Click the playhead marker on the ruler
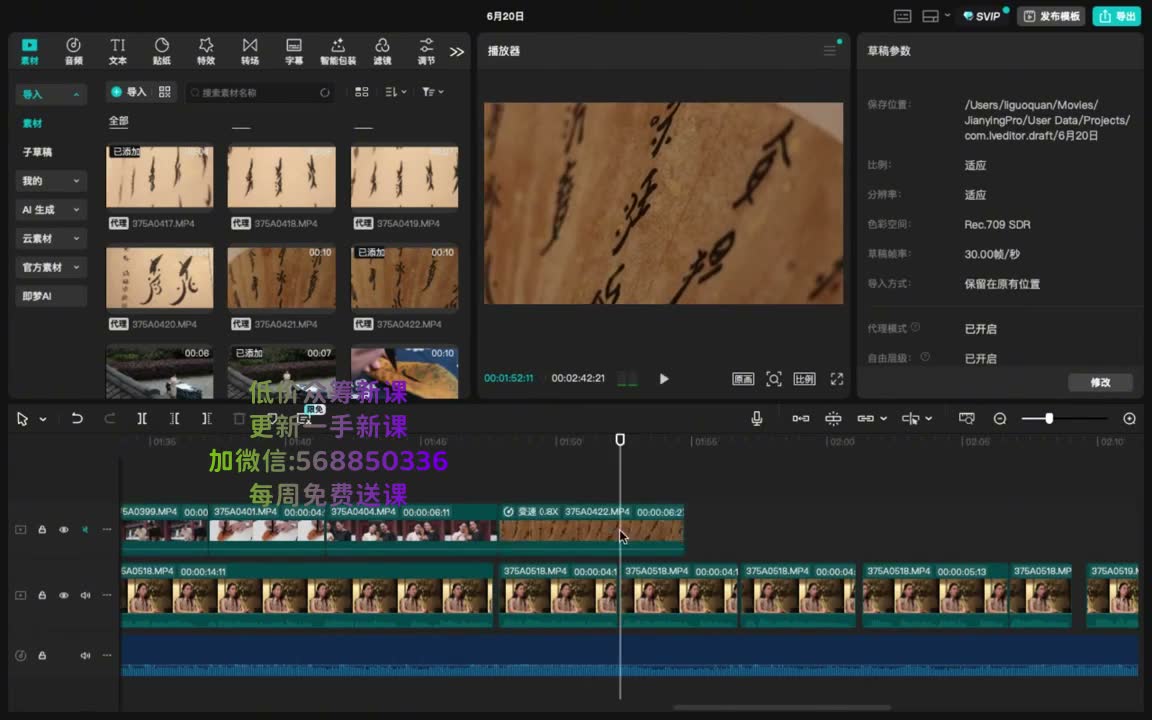This screenshot has height=720, width=1152. click(620, 439)
